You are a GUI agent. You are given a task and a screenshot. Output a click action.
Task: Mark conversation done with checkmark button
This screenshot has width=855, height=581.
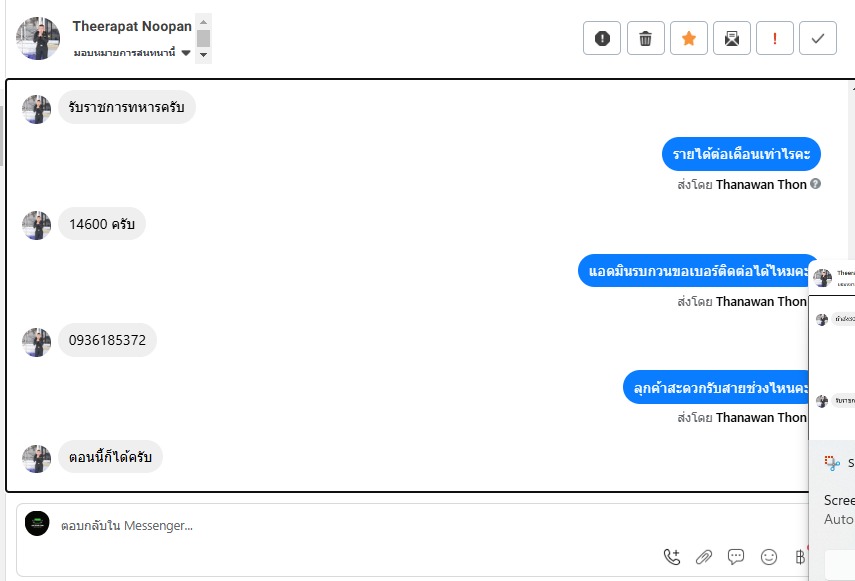point(818,38)
